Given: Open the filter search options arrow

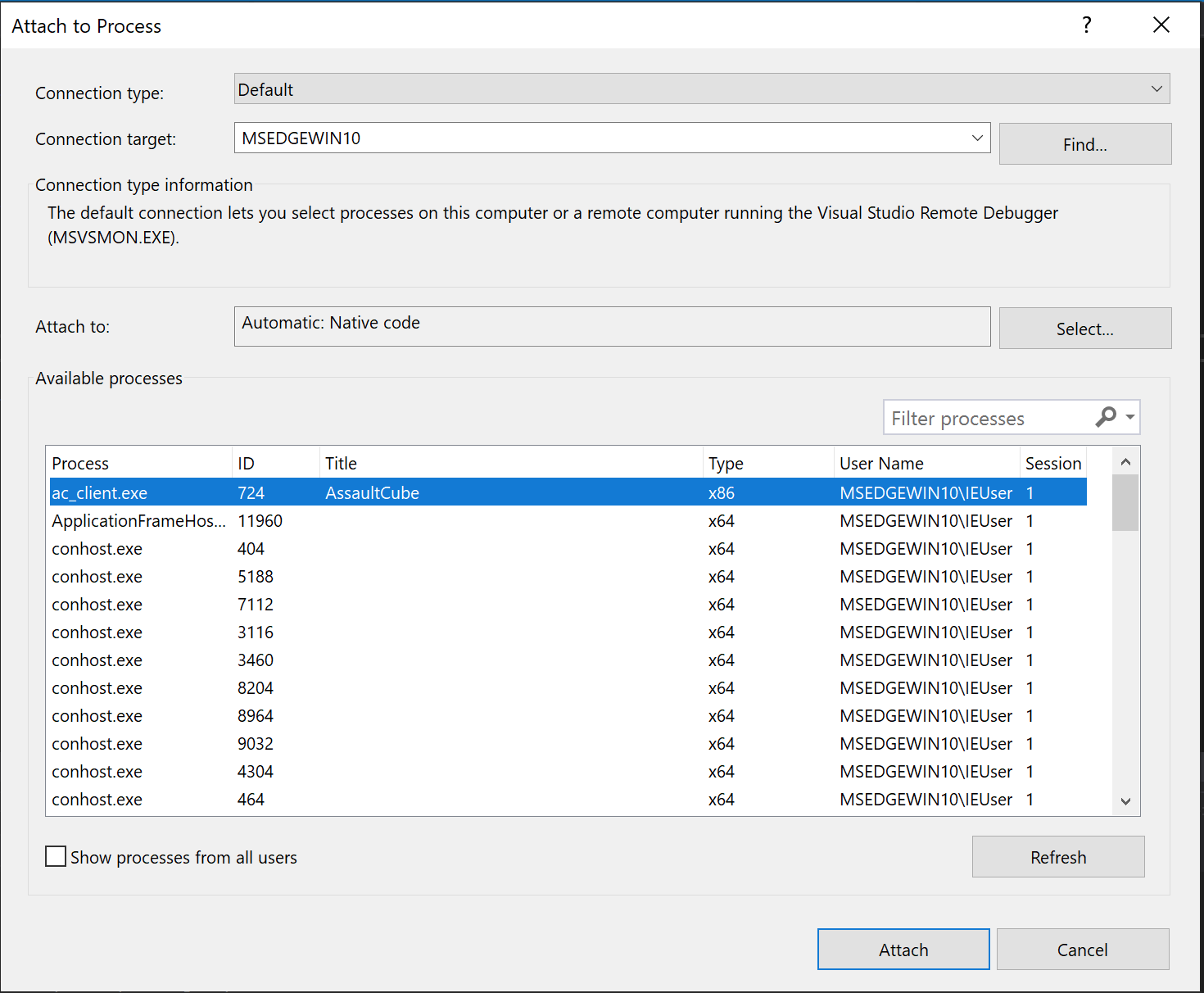Looking at the screenshot, I should (1130, 417).
